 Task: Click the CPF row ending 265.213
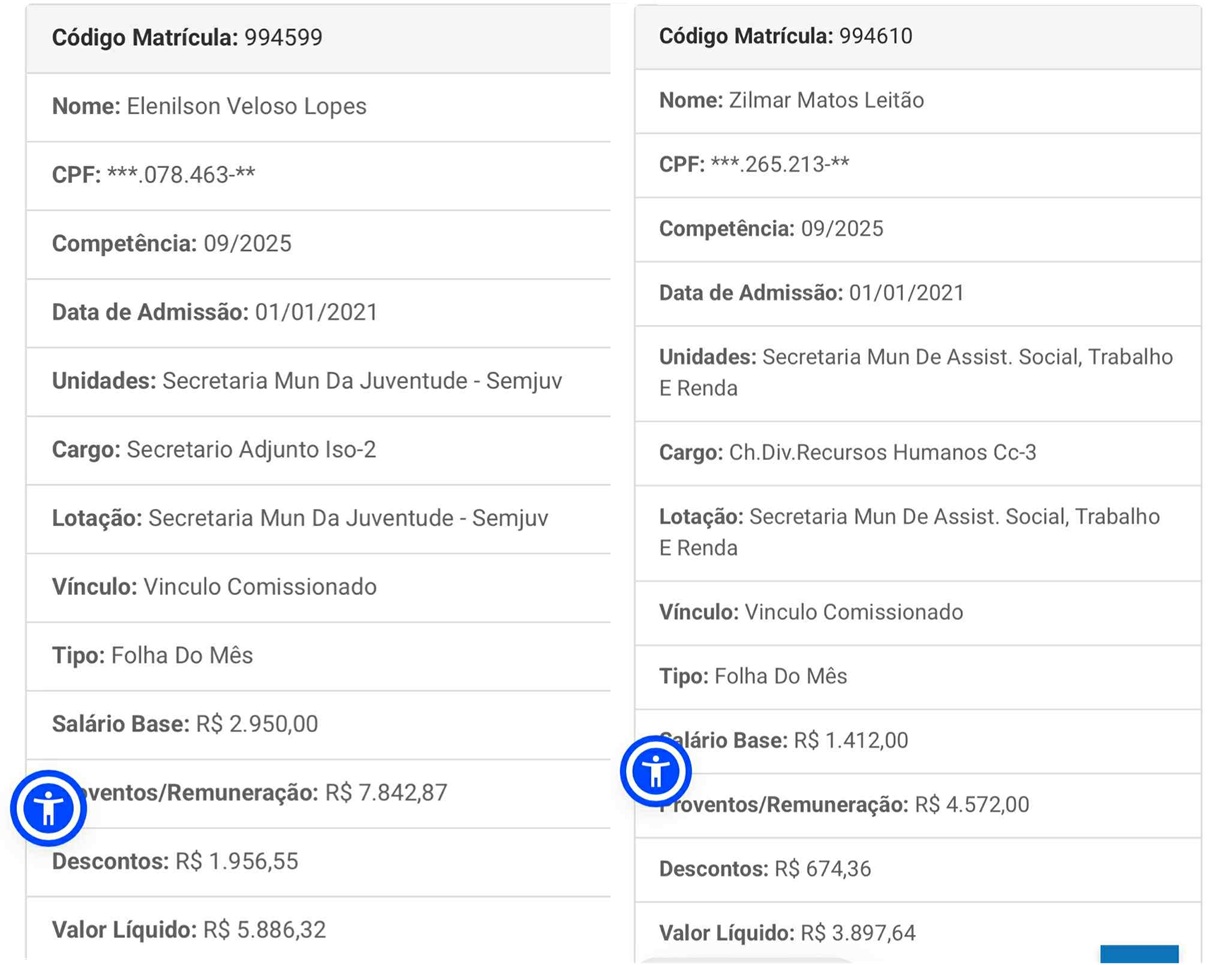[755, 164]
